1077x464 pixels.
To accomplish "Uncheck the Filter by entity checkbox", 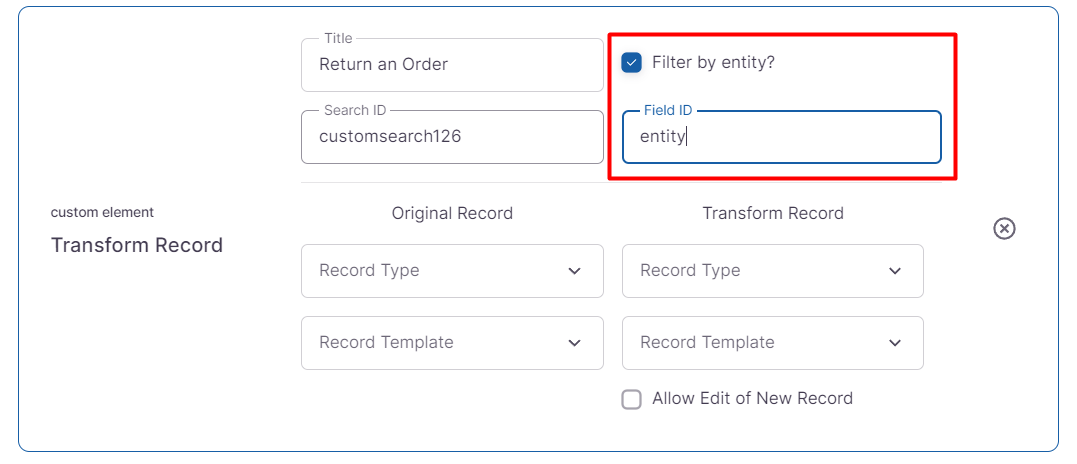I will [x=632, y=63].
